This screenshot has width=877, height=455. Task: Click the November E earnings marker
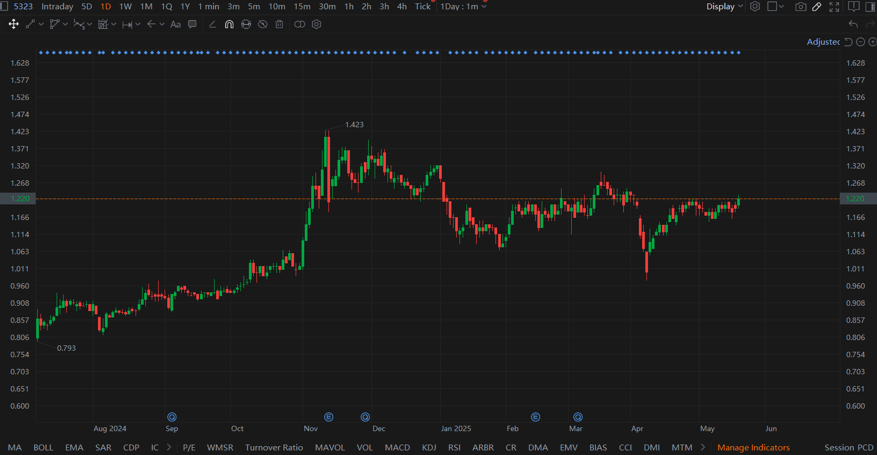click(329, 417)
